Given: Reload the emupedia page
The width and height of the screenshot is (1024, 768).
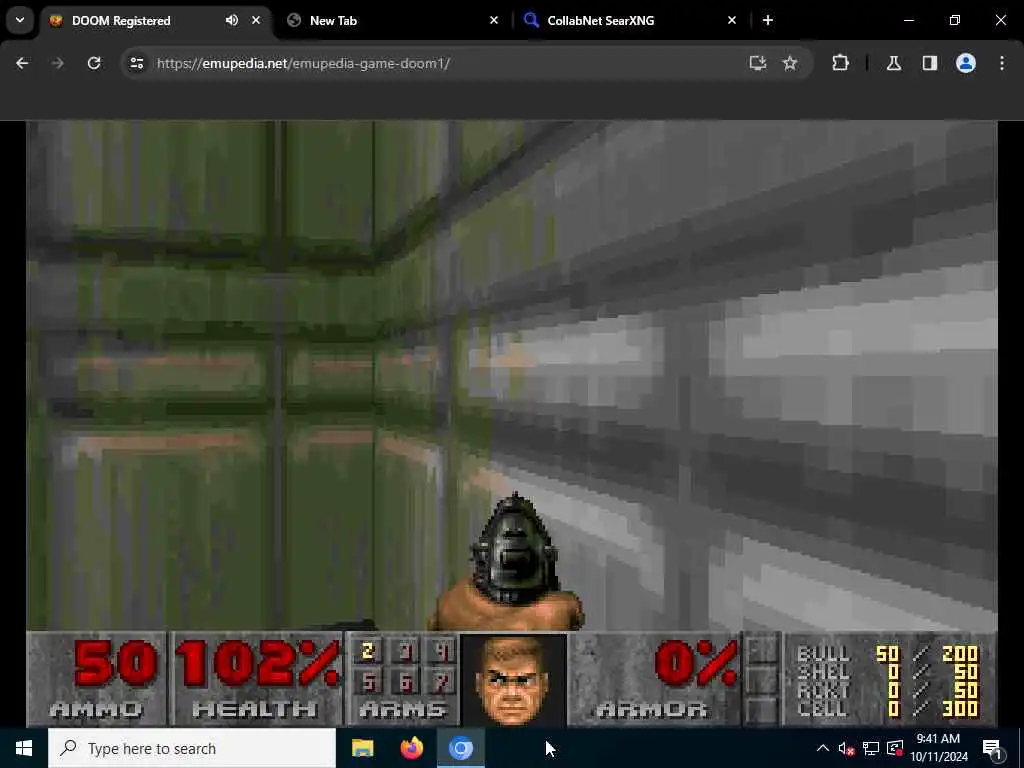Looking at the screenshot, I should tap(94, 63).
